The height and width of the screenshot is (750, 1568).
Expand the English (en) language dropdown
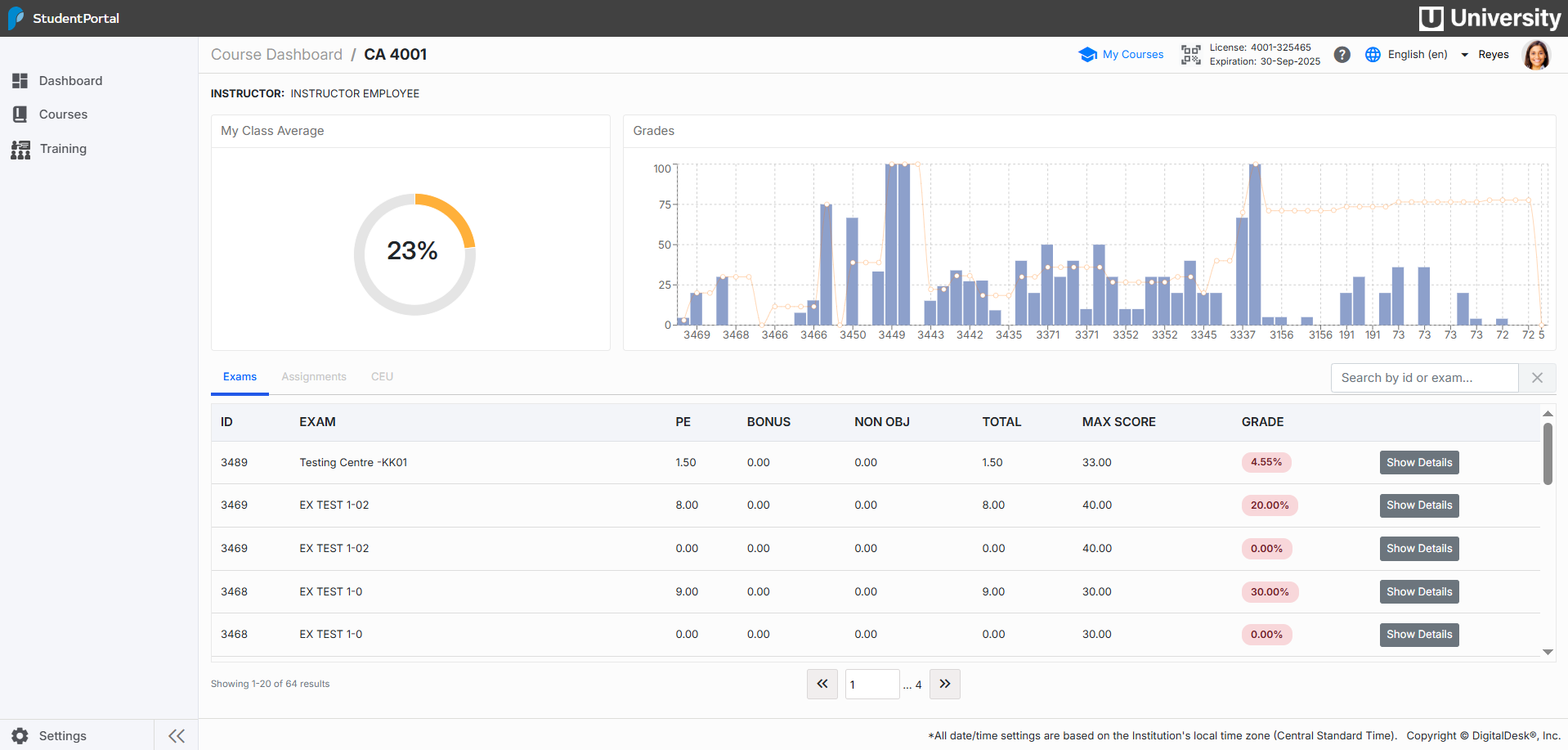click(1464, 55)
